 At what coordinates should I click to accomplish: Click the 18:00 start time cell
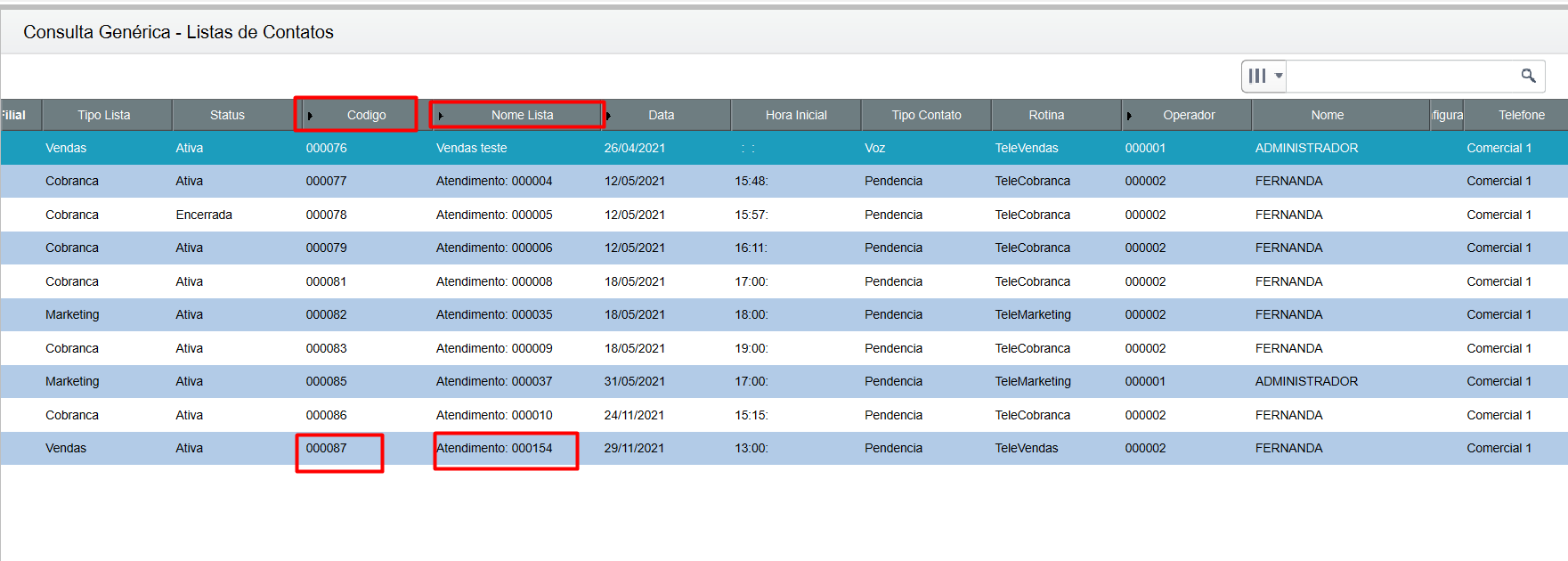(751, 314)
